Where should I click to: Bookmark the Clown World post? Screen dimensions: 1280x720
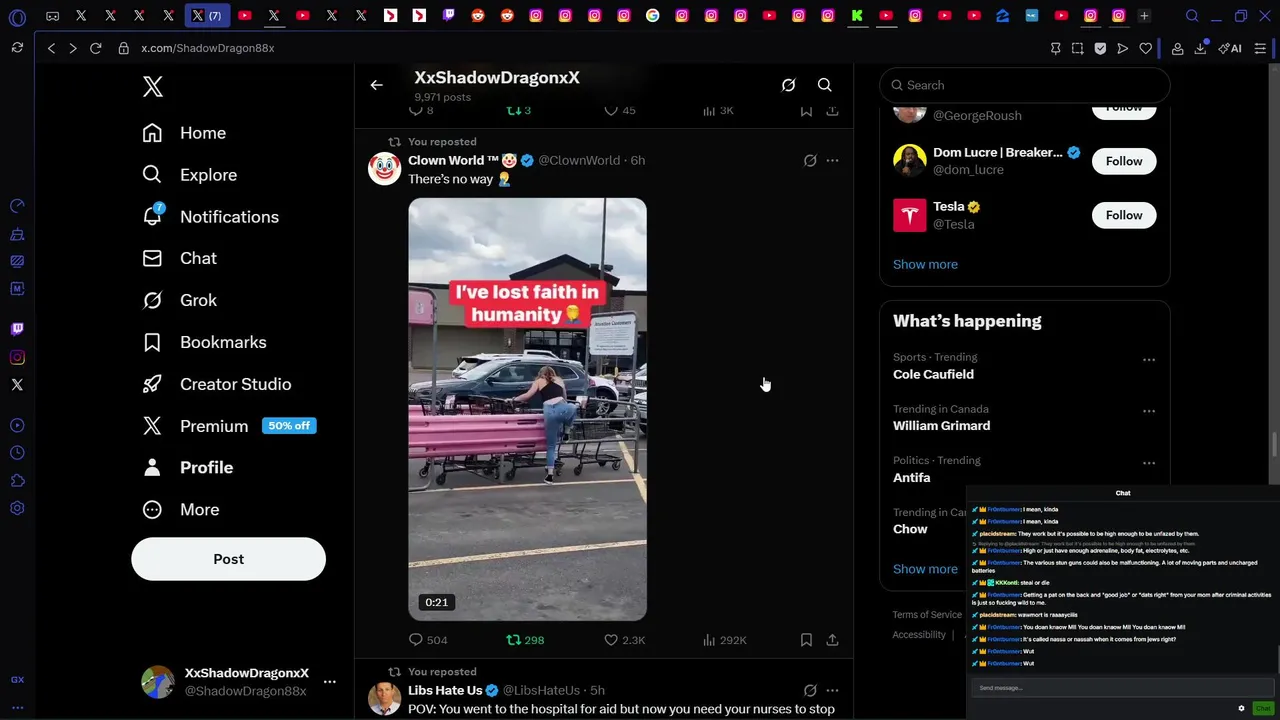coord(806,640)
